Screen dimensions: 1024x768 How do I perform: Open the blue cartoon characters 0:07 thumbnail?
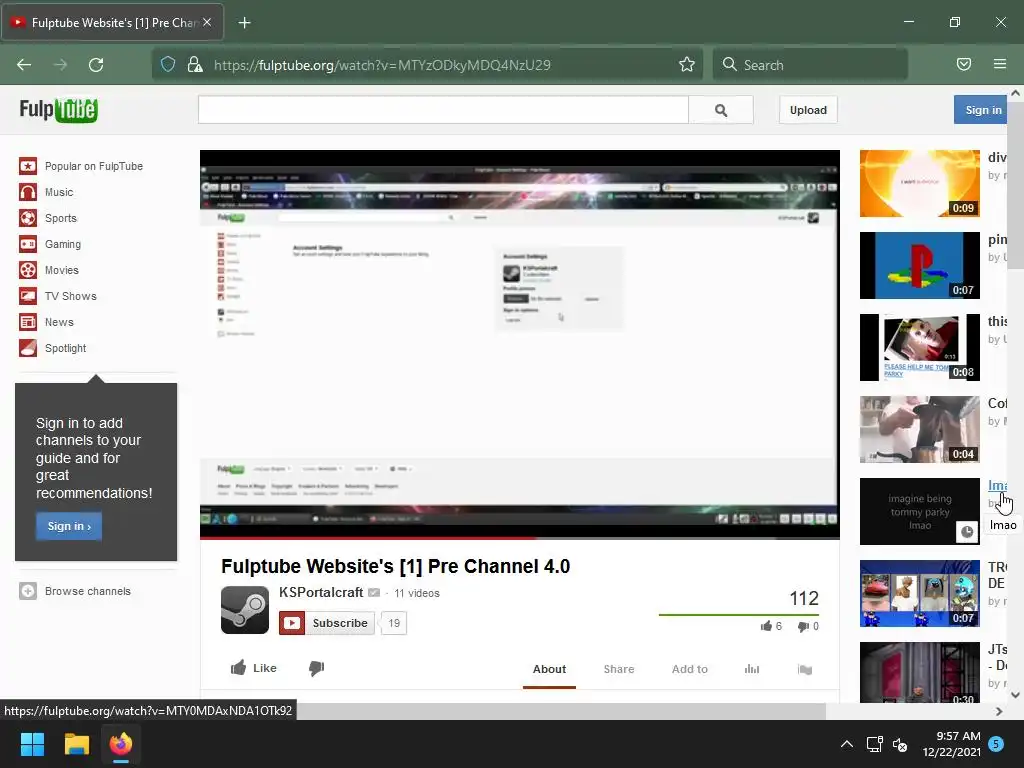tap(920, 593)
